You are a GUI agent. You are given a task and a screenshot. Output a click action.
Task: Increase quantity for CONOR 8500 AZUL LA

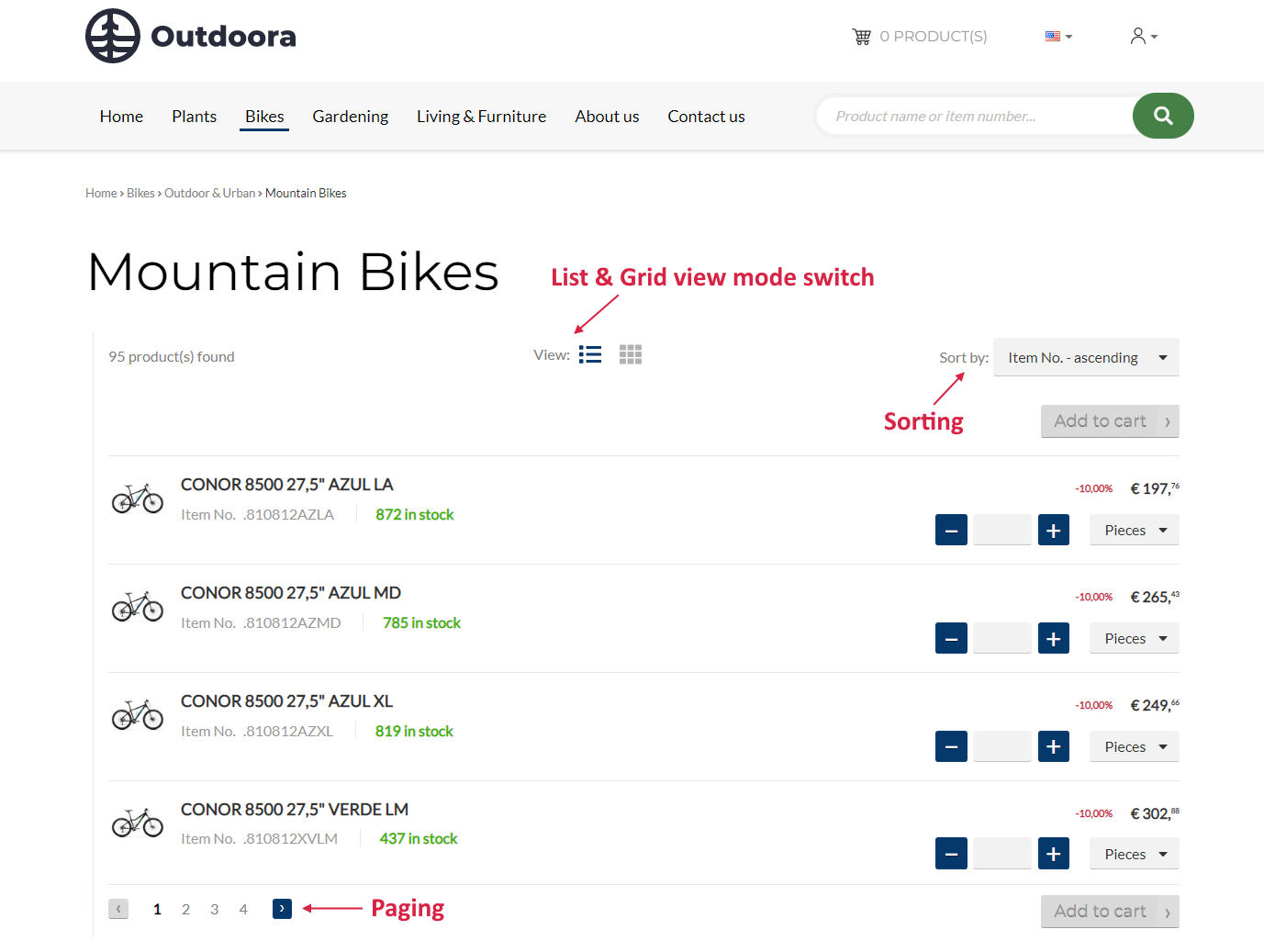[1053, 530]
